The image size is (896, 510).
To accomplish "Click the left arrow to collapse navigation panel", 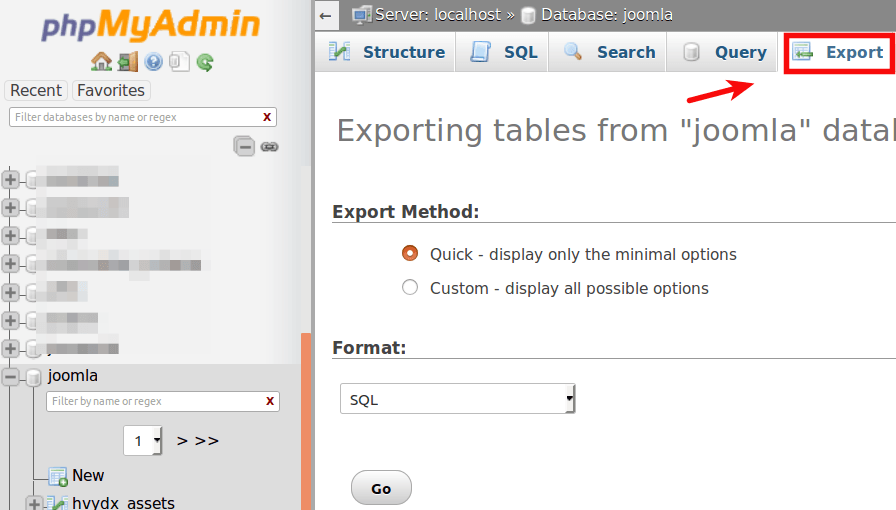I will [x=326, y=15].
